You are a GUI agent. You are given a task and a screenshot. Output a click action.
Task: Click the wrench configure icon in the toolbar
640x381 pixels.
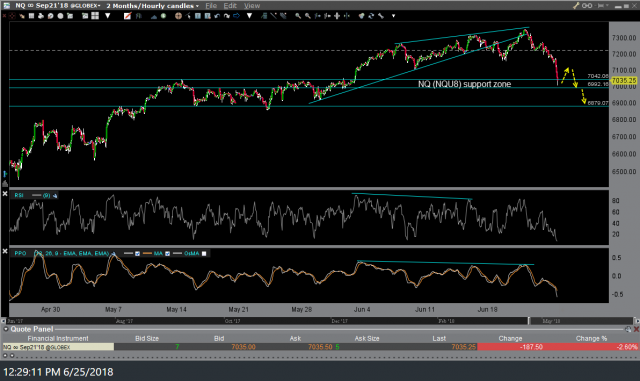(381, 16)
